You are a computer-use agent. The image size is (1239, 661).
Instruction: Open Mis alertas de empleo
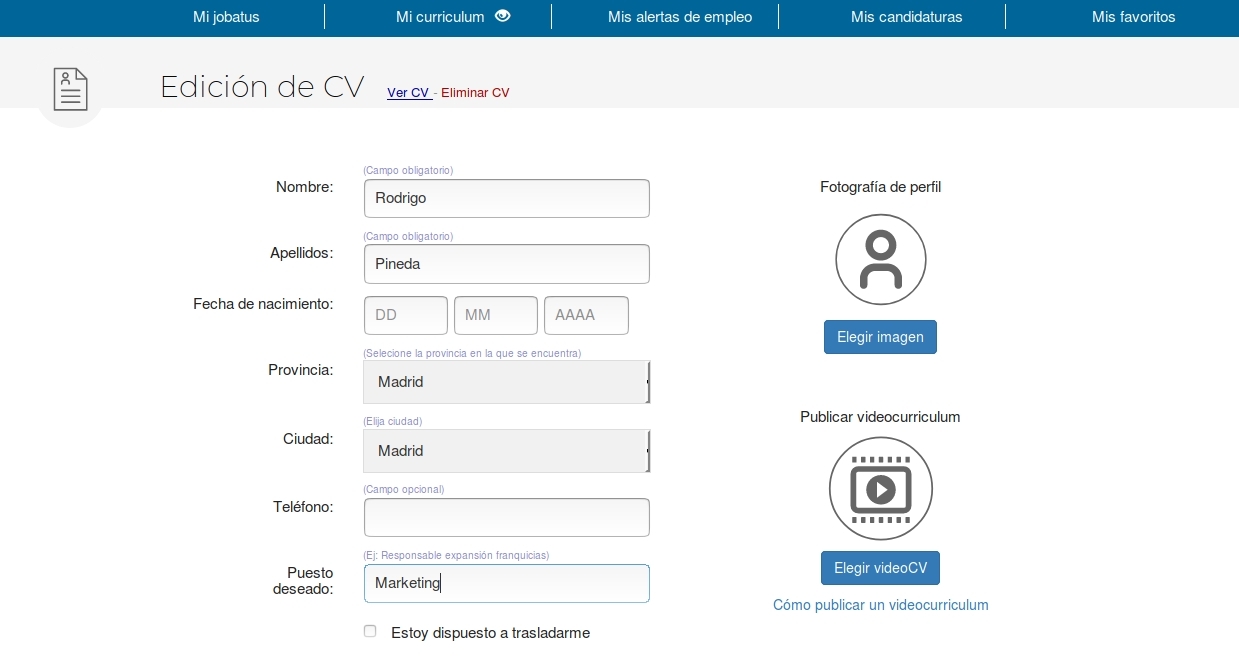click(679, 17)
